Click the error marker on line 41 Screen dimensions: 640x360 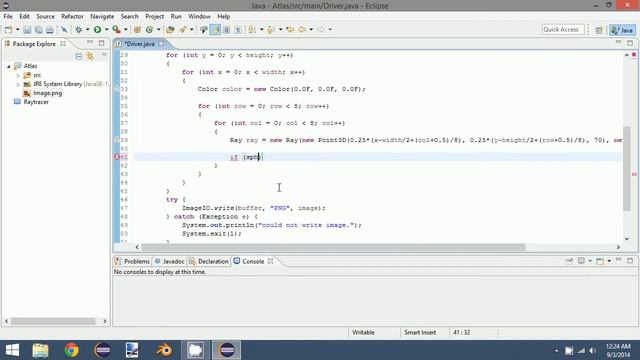[116, 157]
